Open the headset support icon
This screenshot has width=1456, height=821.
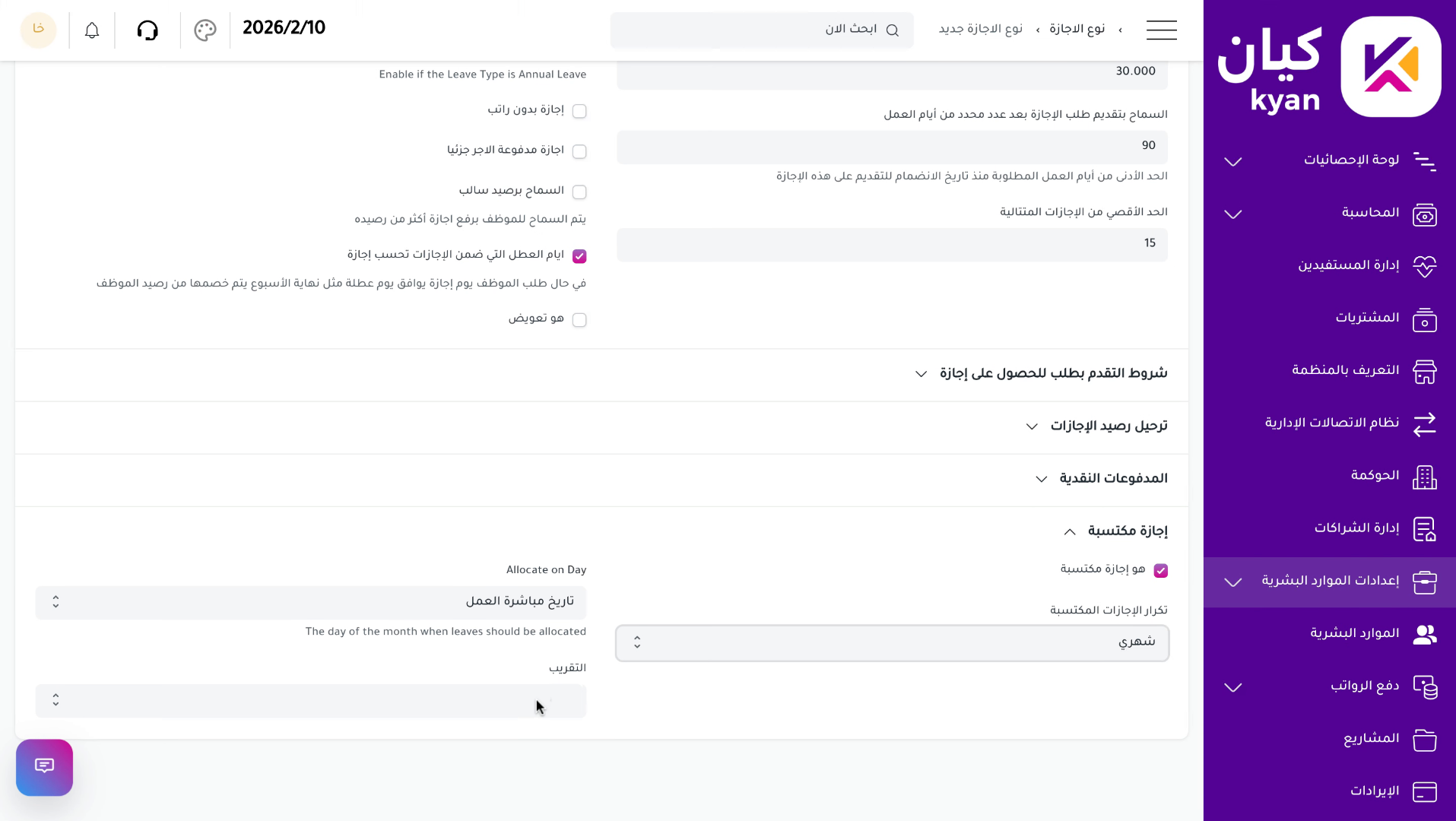click(148, 30)
